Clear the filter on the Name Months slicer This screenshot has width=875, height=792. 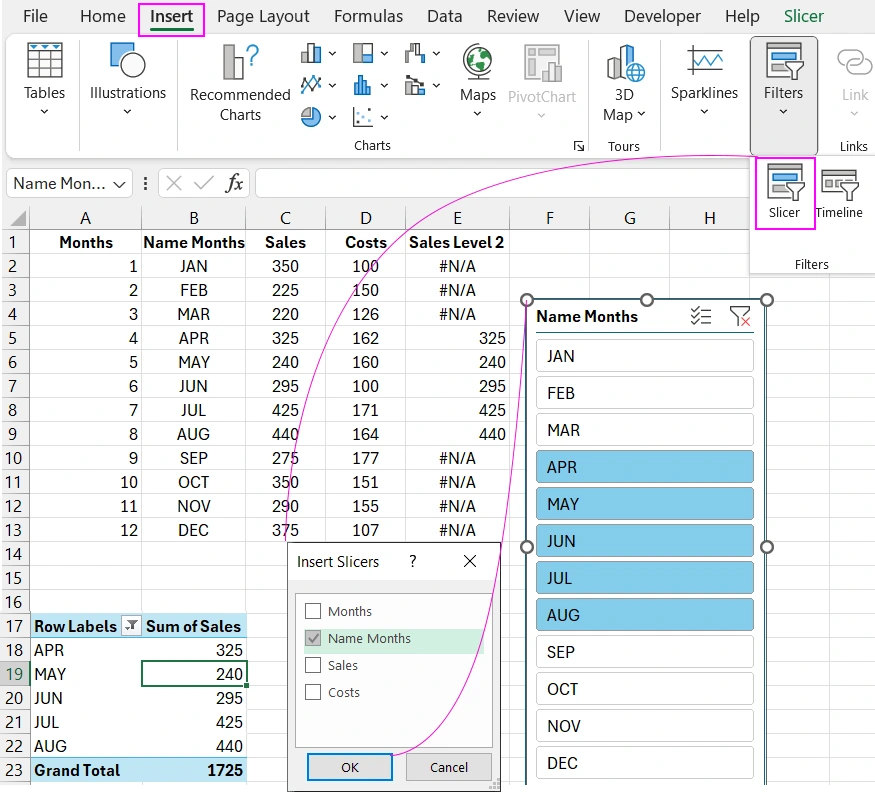coord(740,316)
